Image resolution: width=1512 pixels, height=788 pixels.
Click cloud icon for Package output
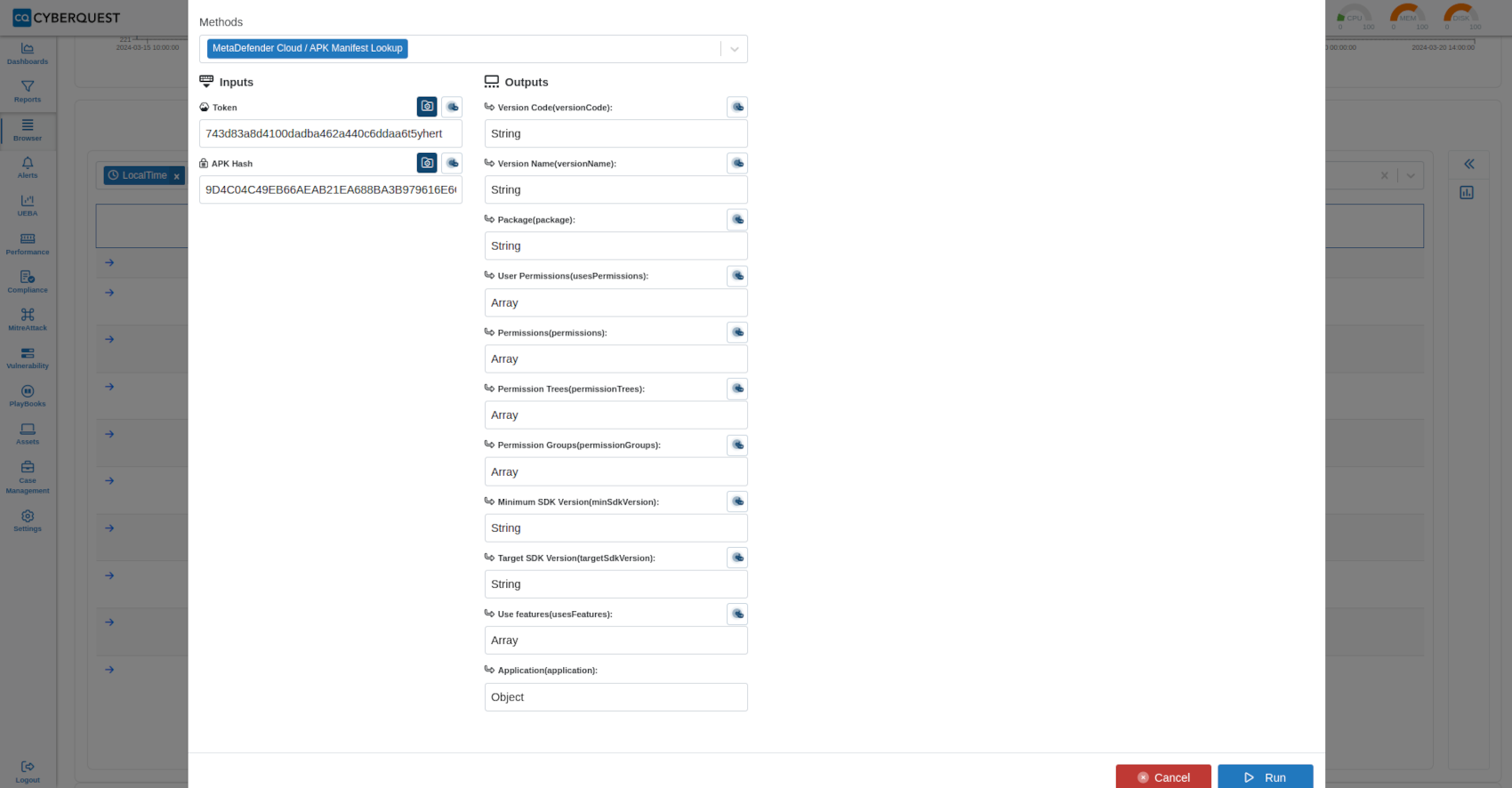point(737,220)
